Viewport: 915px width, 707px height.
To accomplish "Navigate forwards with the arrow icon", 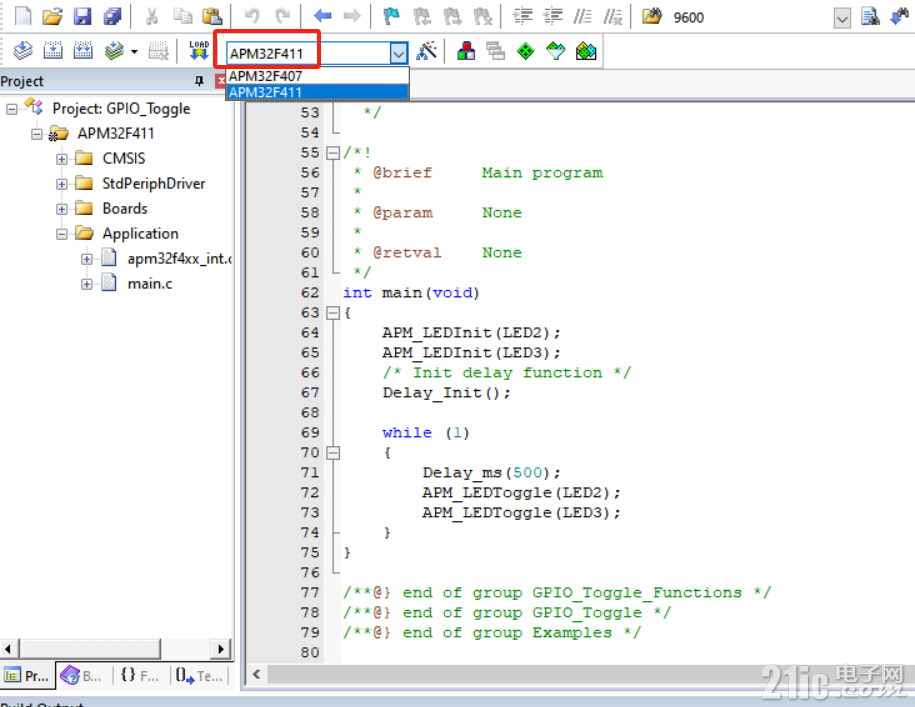I will [x=352, y=16].
